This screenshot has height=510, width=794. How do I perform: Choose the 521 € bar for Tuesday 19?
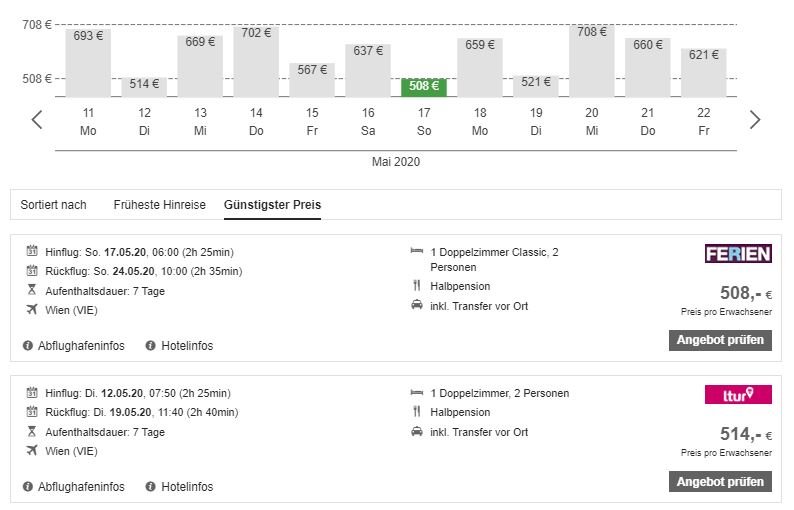coord(536,84)
